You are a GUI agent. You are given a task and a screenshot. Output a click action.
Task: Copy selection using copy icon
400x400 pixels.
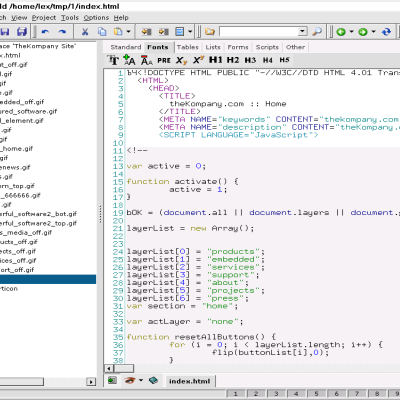[x=102, y=32]
